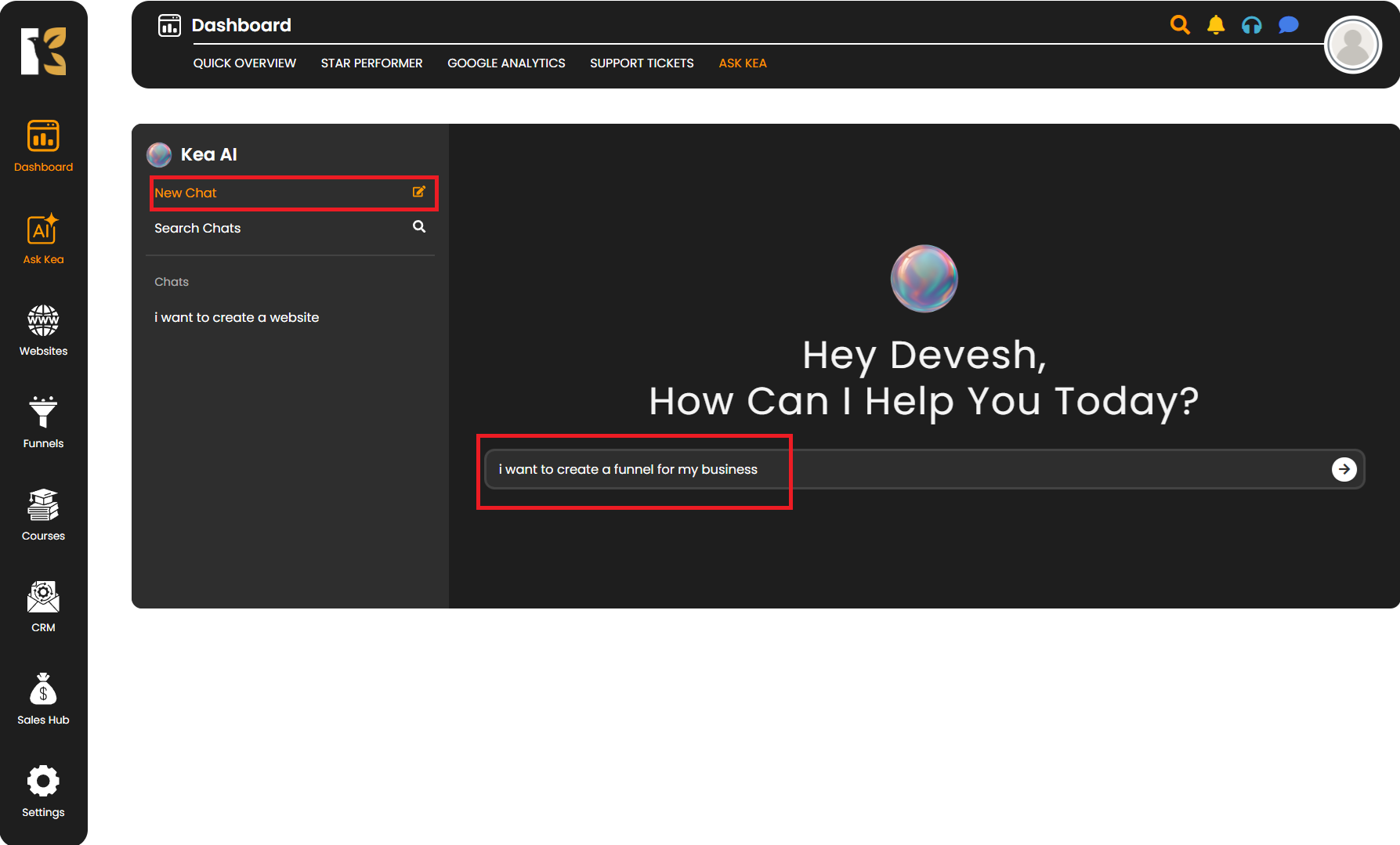Start a New Chat

tap(290, 193)
